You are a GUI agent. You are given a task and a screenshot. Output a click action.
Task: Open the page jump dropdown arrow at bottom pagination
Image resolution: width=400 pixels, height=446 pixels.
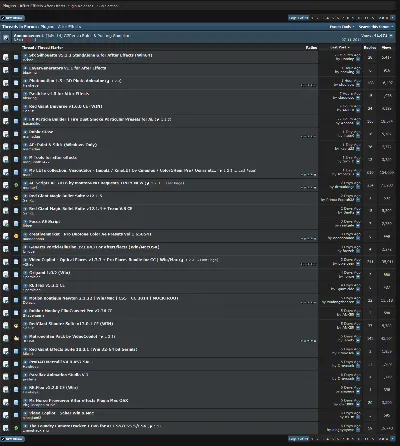pyautogui.click(x=393, y=439)
